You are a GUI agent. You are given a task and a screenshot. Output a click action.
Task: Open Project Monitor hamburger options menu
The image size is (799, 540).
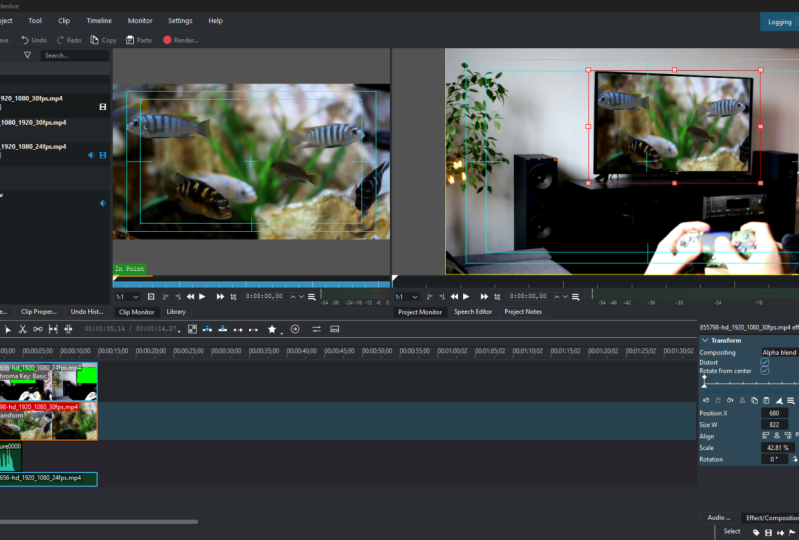(576, 296)
